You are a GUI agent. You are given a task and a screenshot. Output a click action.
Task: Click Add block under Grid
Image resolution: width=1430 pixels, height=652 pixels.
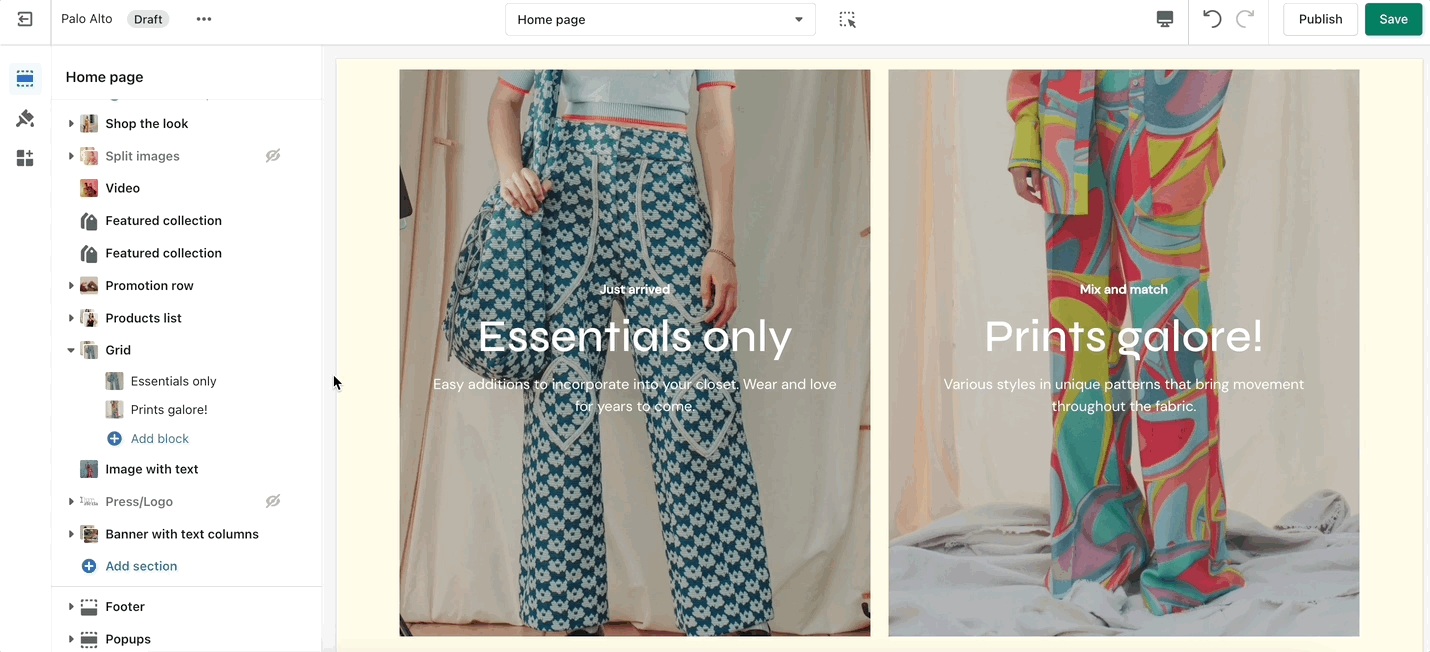[159, 438]
